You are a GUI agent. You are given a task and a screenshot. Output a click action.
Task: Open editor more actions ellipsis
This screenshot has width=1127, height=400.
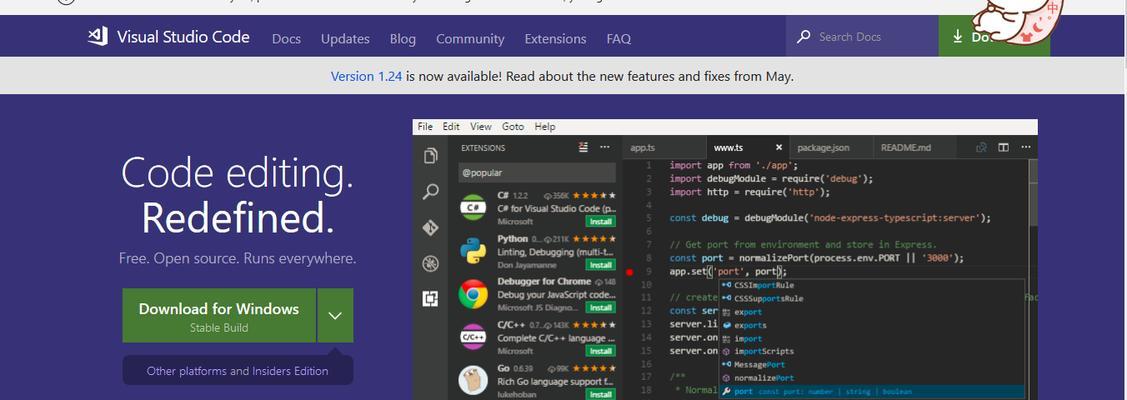tap(1025, 147)
